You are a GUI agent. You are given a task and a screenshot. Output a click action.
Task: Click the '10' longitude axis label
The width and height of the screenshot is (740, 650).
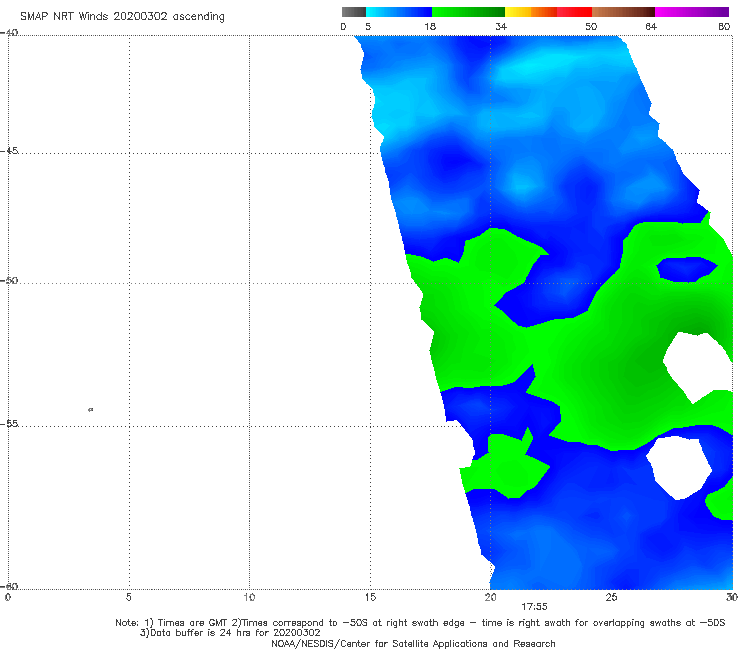click(x=249, y=598)
